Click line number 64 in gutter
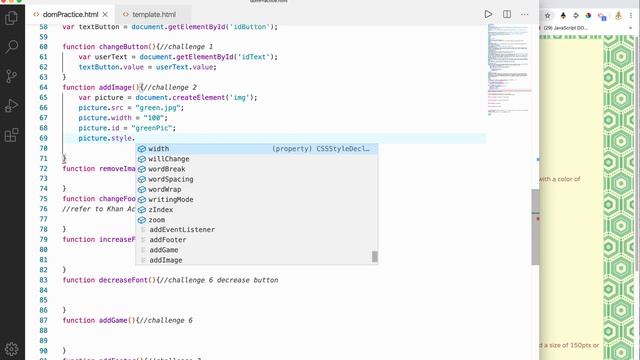The height and width of the screenshot is (360, 640). pyautogui.click(x=43, y=87)
